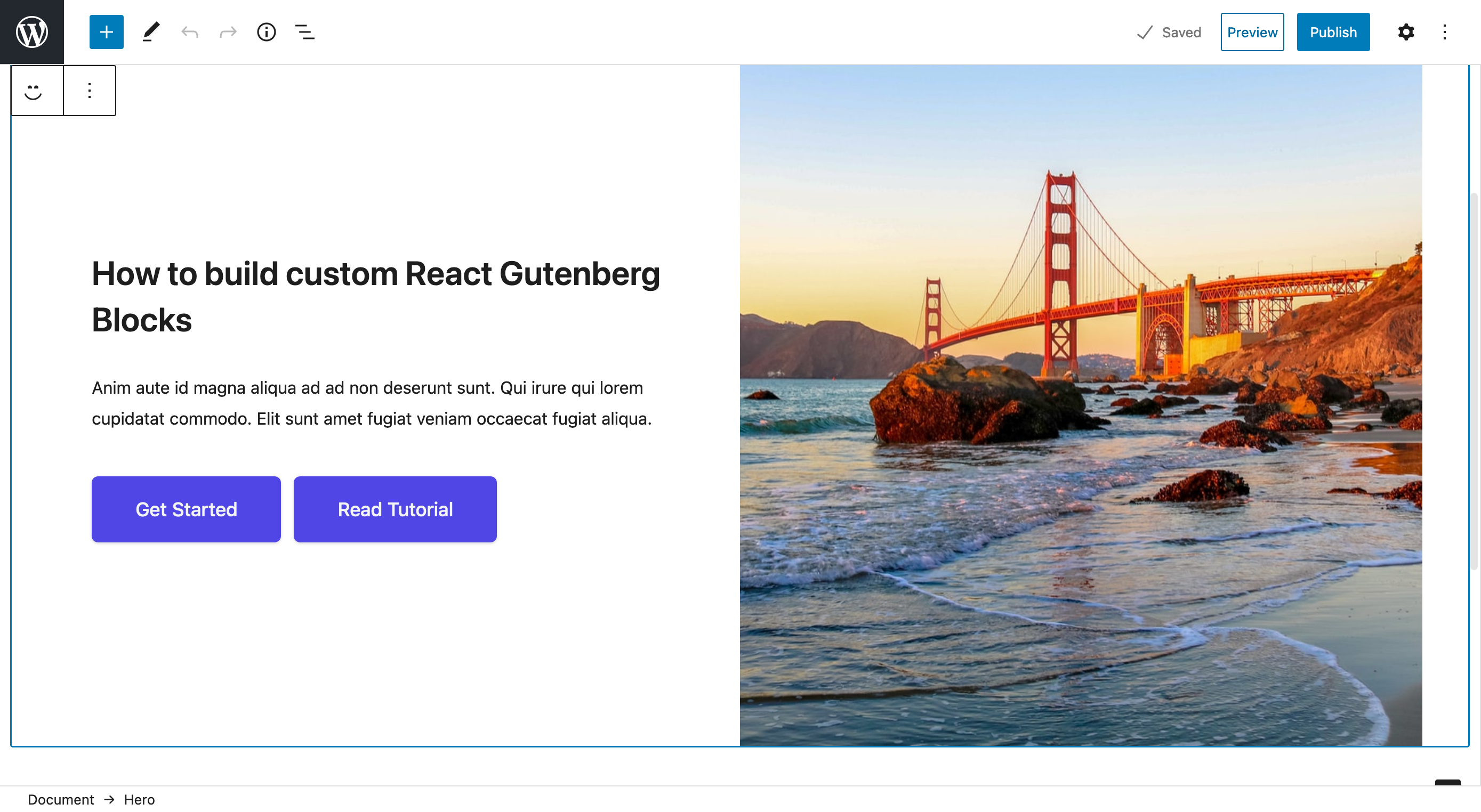Image resolution: width=1481 pixels, height=812 pixels.
Task: Click the block options three-dot toggle
Action: (89, 90)
